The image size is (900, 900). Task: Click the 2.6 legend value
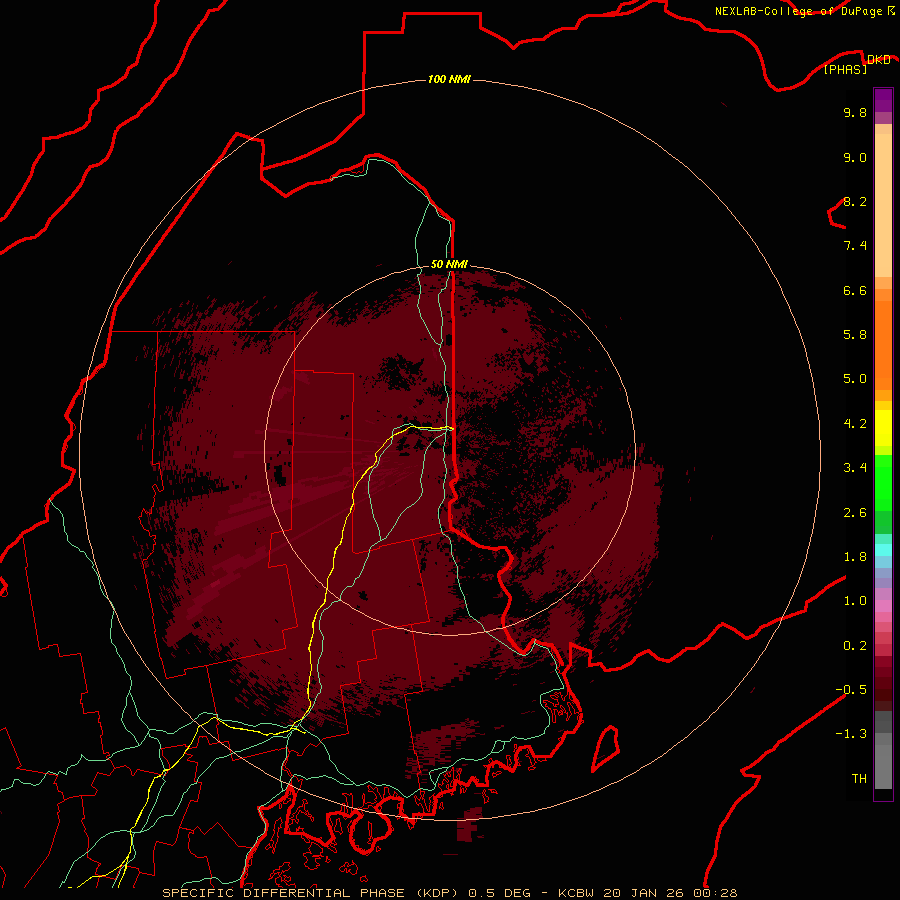point(855,513)
